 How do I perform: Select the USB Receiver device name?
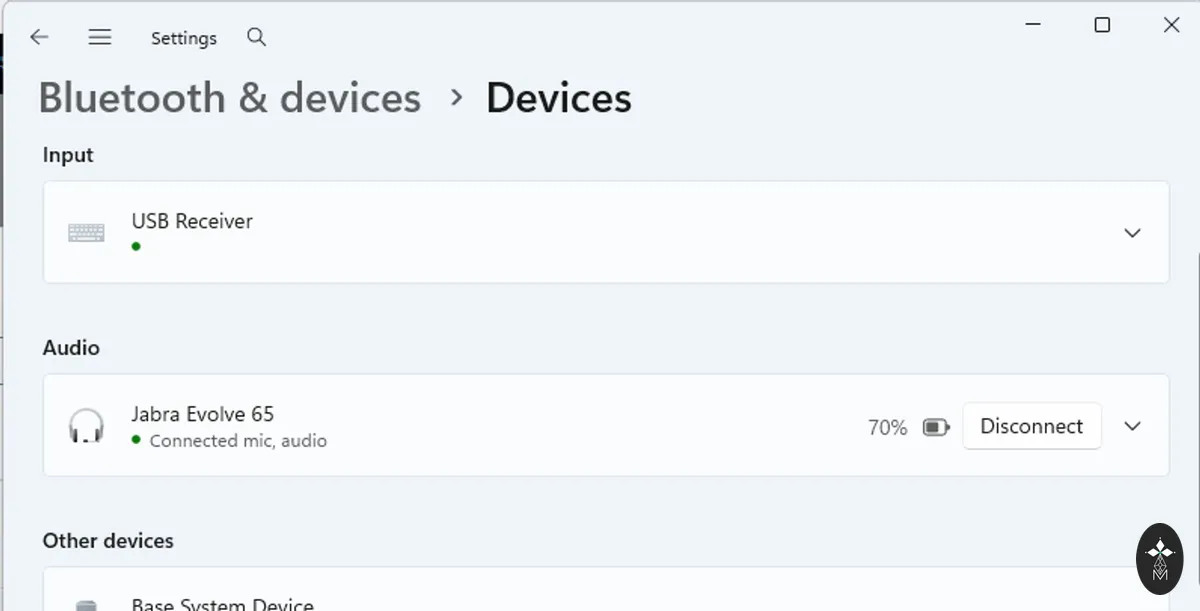tap(192, 221)
